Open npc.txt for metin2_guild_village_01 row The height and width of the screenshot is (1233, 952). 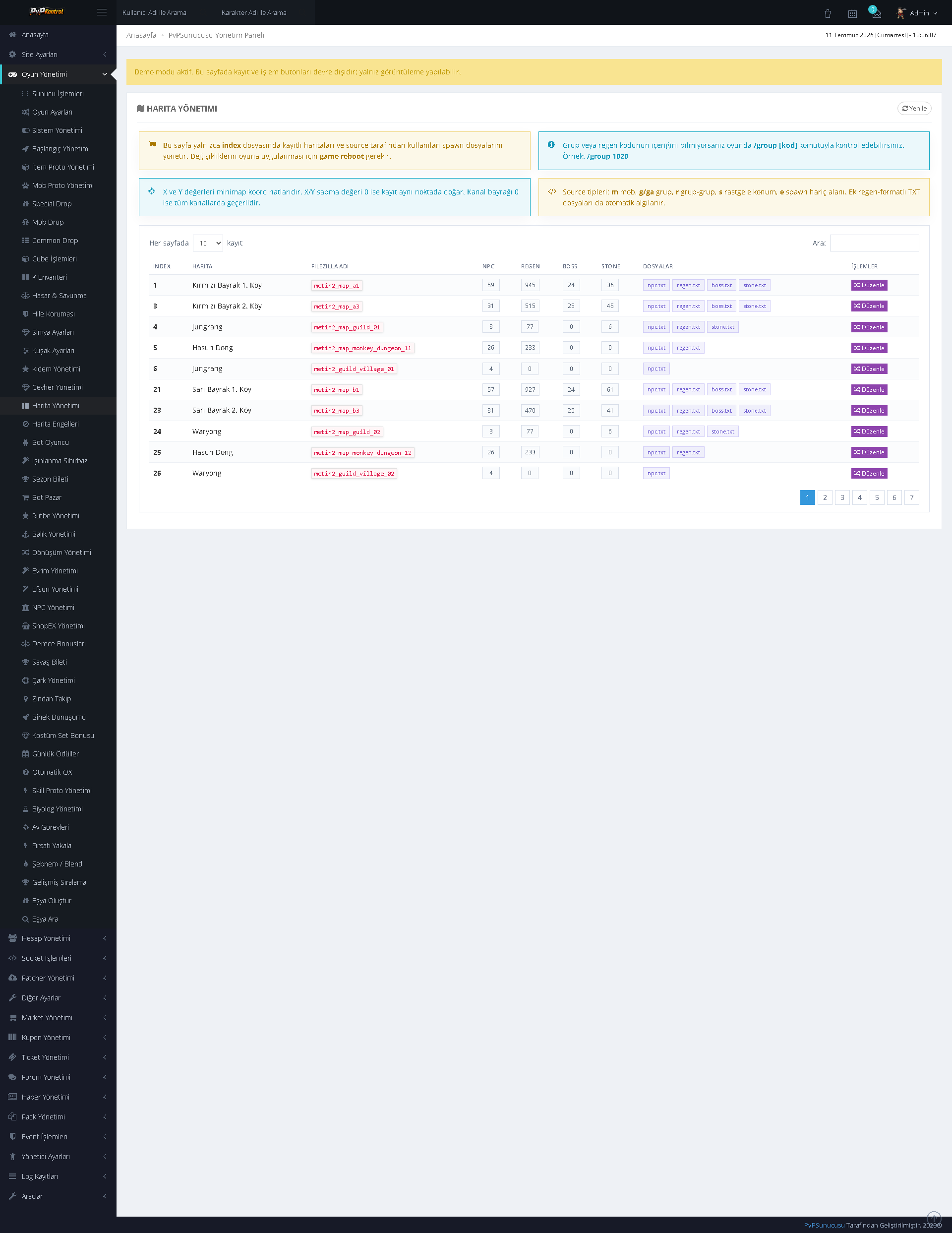(x=655, y=369)
